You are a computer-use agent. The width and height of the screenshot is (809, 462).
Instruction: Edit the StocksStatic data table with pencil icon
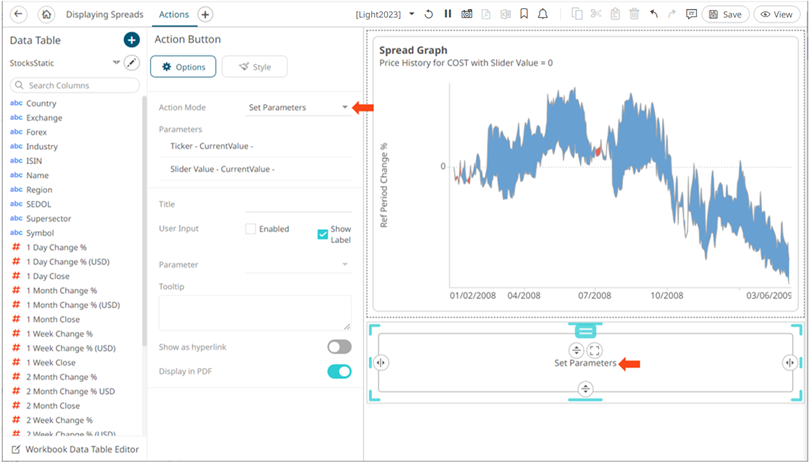click(x=131, y=63)
